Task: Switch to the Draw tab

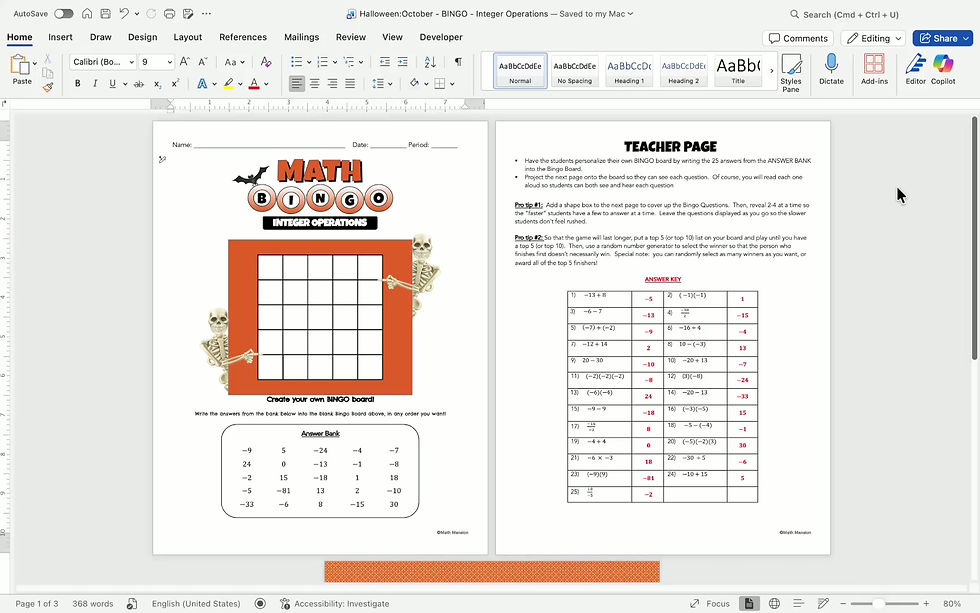Action: pos(101,37)
